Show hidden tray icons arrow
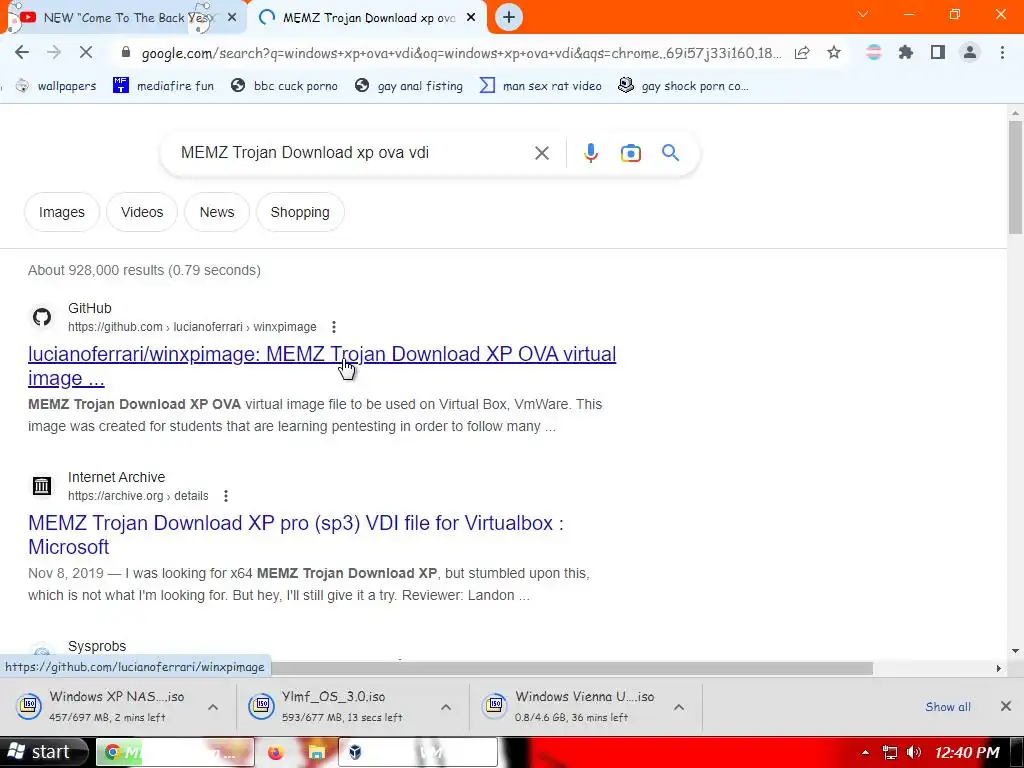Viewport: 1024px width, 768px height. click(865, 752)
